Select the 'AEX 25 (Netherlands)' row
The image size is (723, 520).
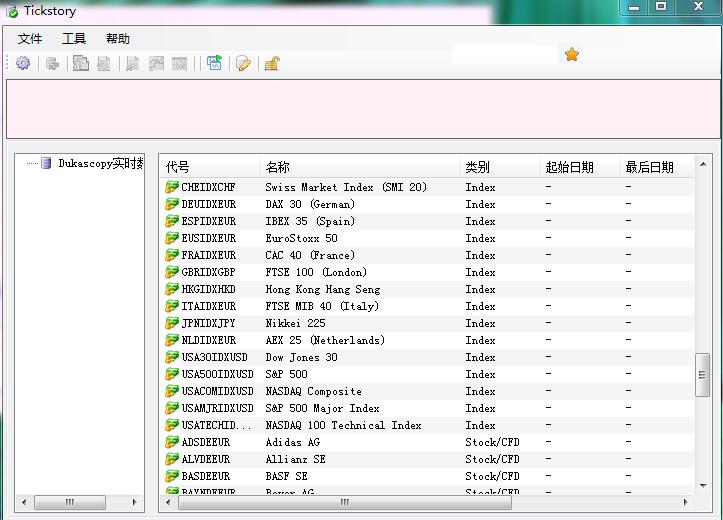coord(427,340)
